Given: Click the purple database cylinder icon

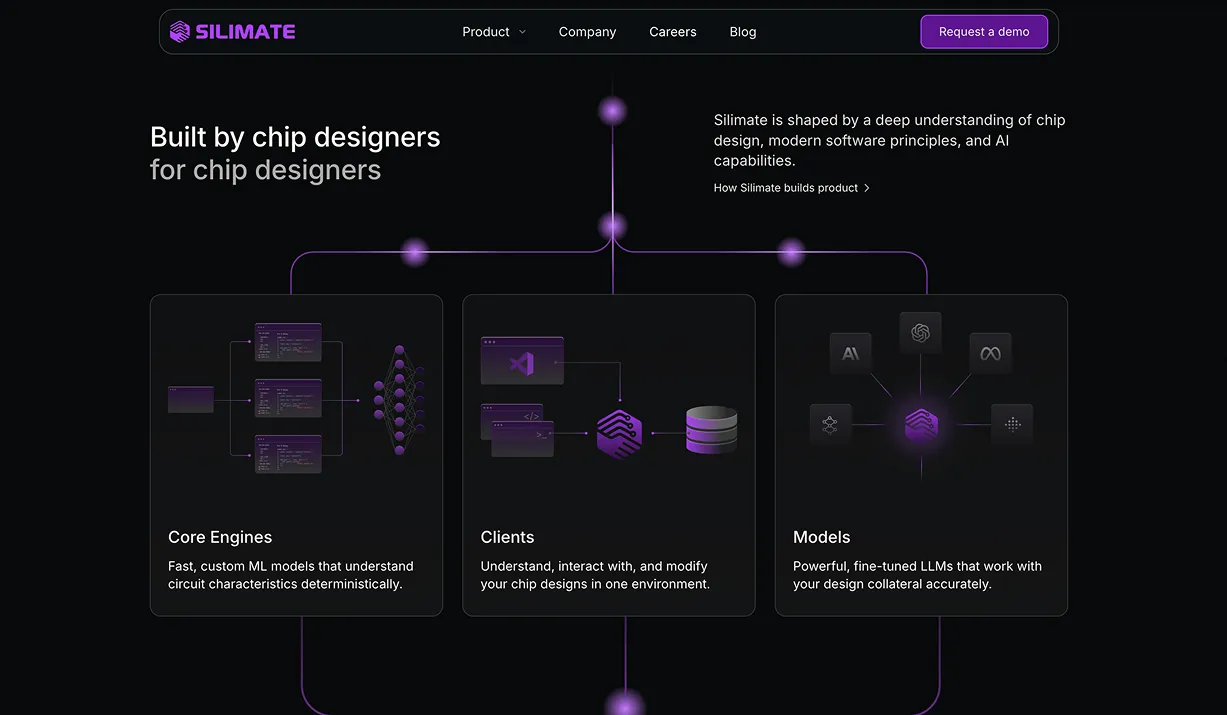Looking at the screenshot, I should point(711,430).
